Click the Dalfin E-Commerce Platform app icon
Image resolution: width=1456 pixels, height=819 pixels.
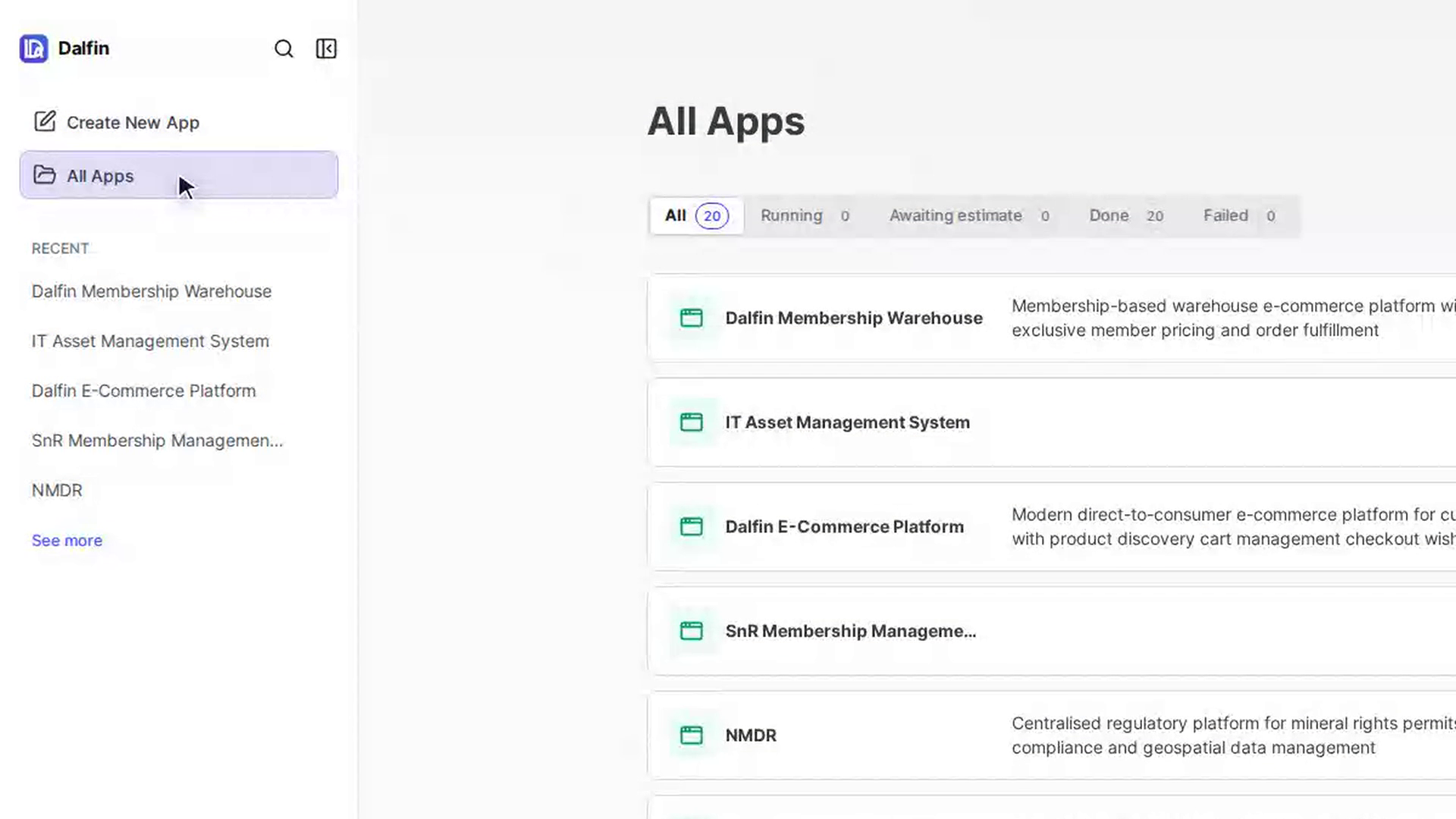tap(691, 526)
